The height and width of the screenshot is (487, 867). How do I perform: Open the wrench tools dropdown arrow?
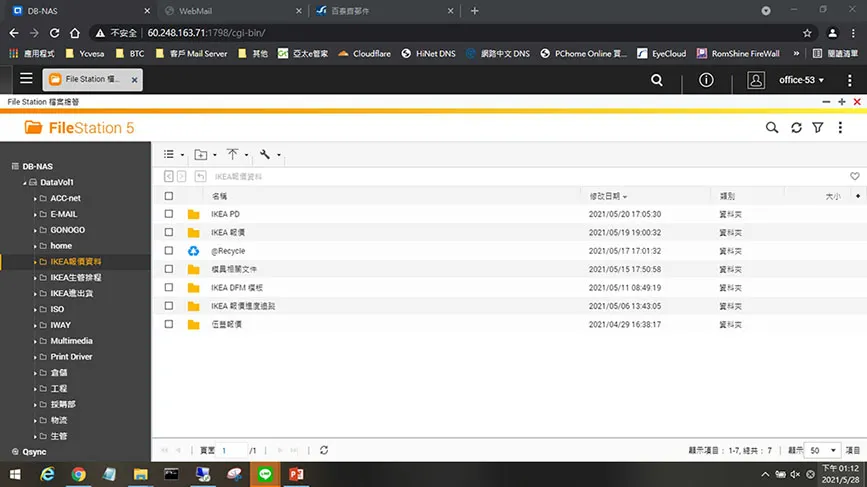pos(279,155)
